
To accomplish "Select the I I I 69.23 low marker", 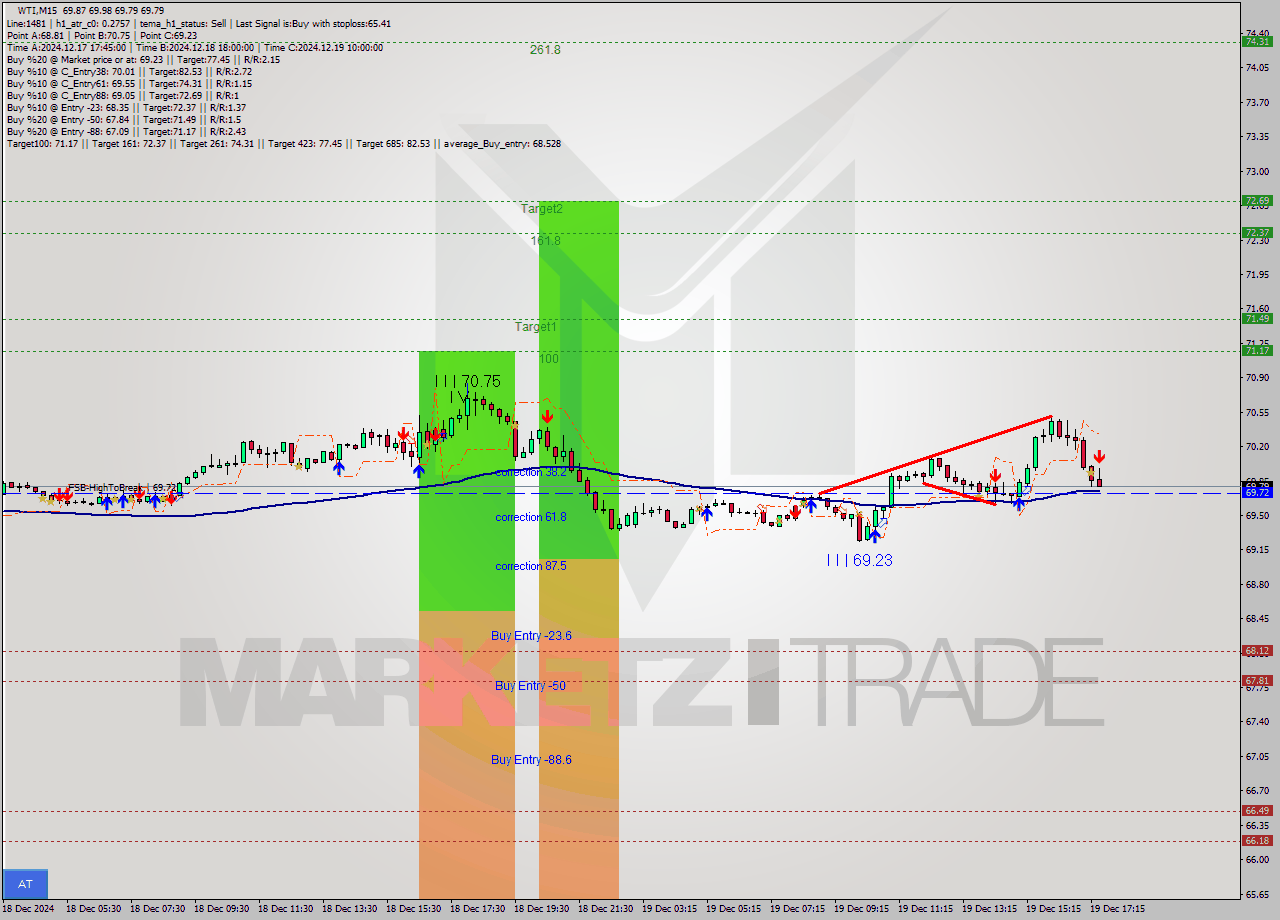I will pos(859,560).
